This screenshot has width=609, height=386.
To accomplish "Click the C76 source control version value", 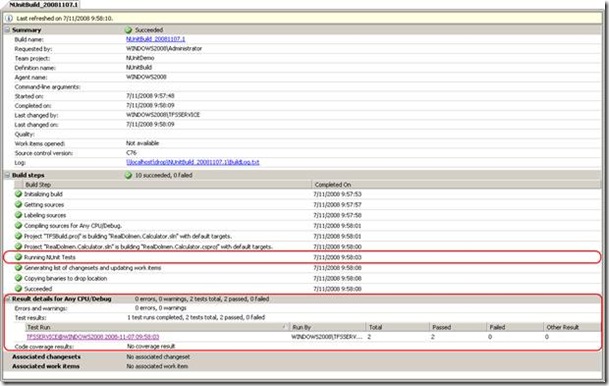I will pyautogui.click(x=131, y=153).
